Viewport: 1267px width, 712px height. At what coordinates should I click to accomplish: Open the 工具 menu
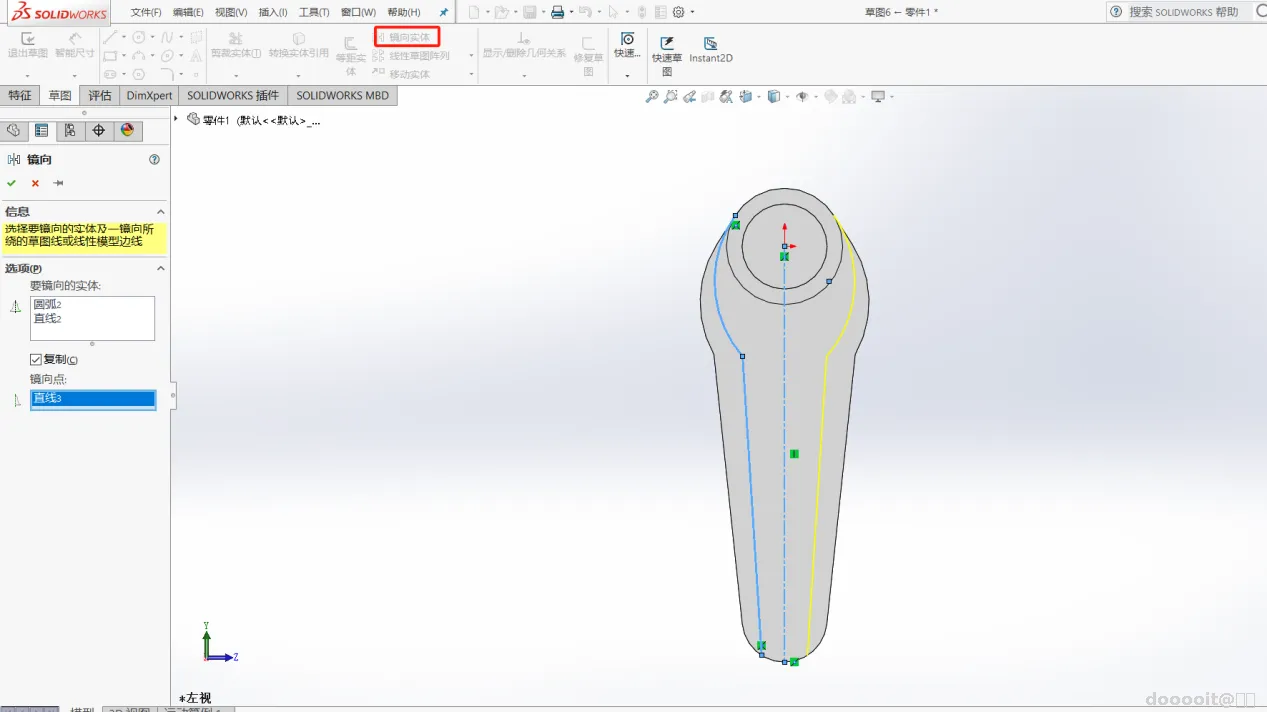314,12
